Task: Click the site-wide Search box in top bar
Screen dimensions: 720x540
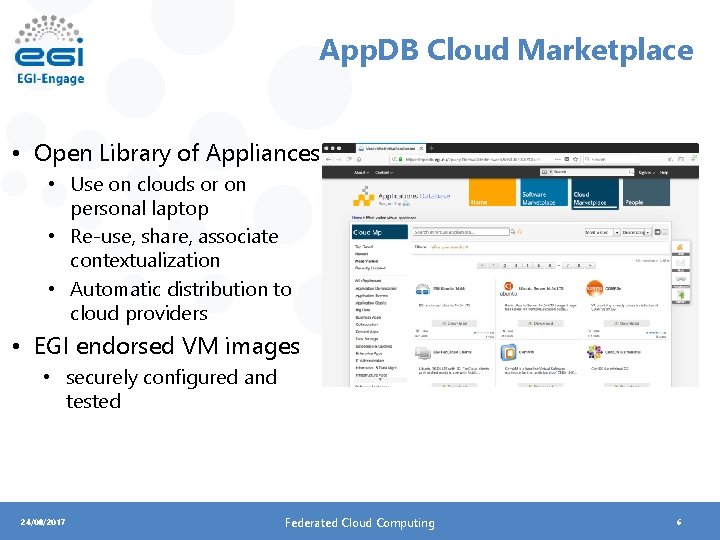Action: [x=587, y=172]
